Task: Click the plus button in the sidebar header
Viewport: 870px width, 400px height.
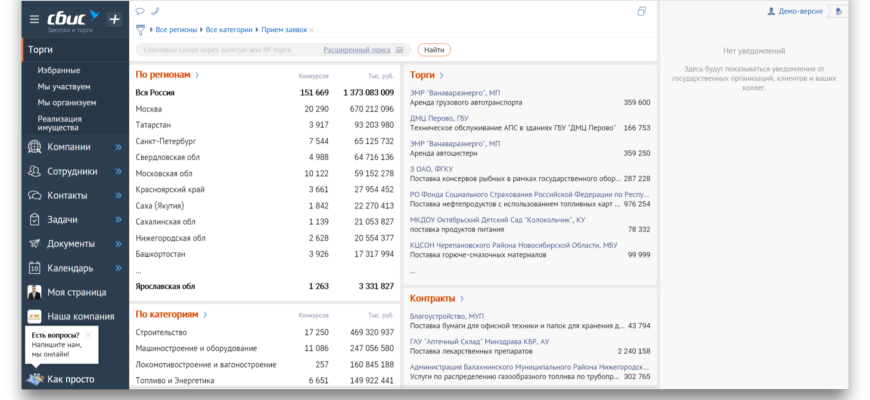Action: pyautogui.click(x=114, y=19)
